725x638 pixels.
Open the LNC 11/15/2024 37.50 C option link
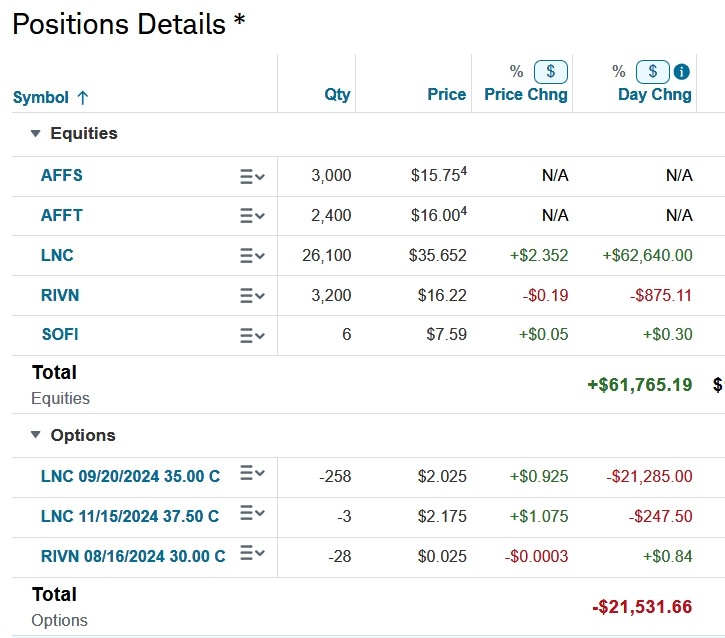130,516
